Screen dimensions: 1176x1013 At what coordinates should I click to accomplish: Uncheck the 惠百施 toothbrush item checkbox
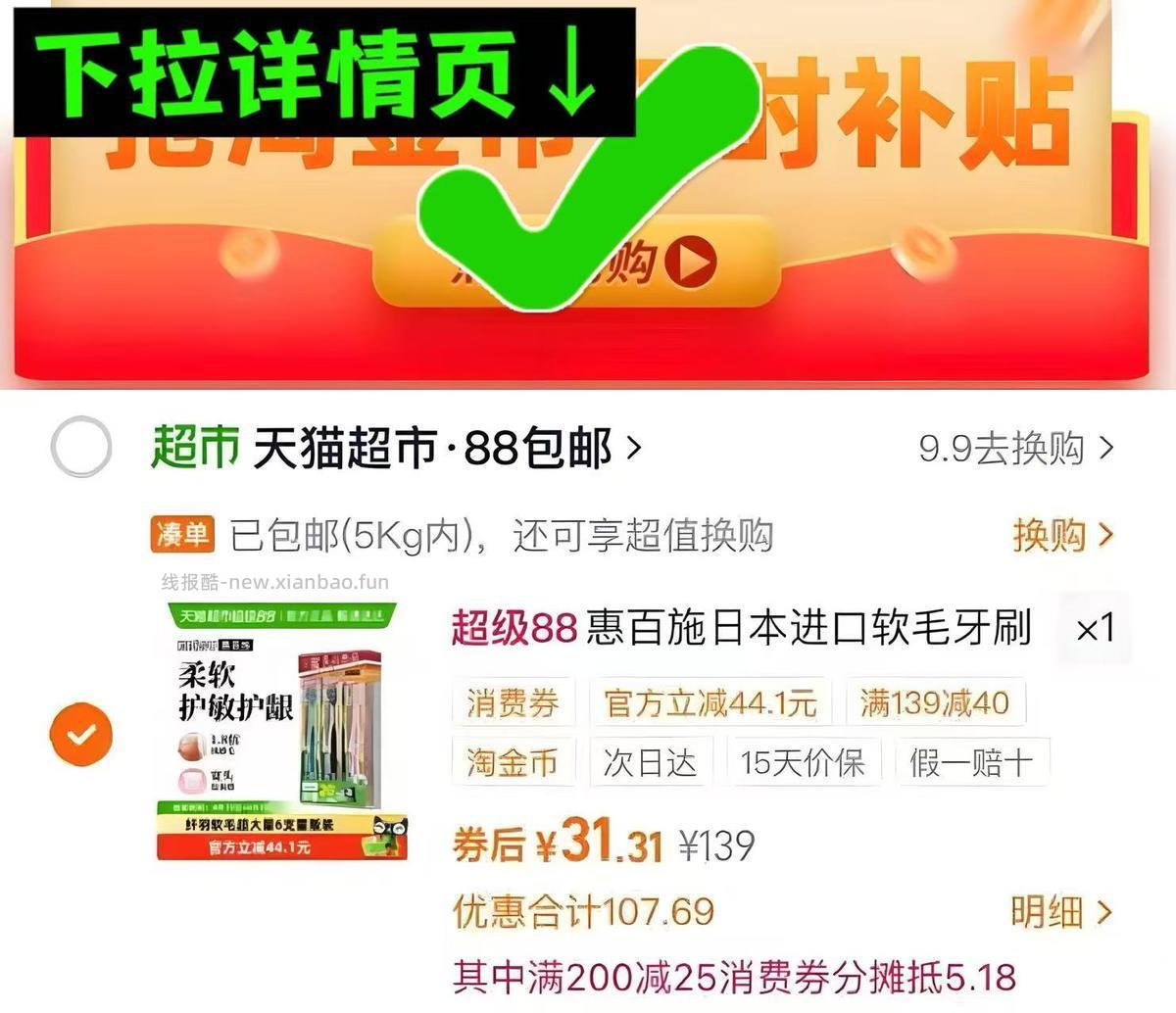pyautogui.click(x=81, y=734)
